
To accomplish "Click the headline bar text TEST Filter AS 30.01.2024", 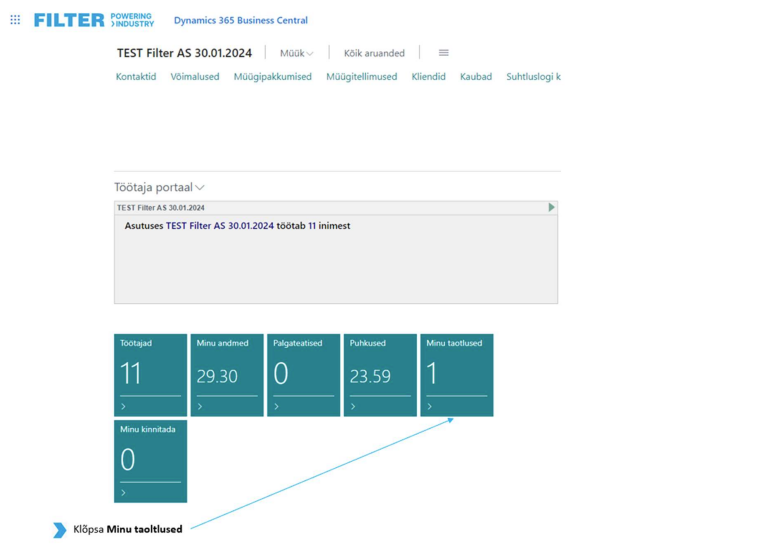I will click(x=161, y=208).
